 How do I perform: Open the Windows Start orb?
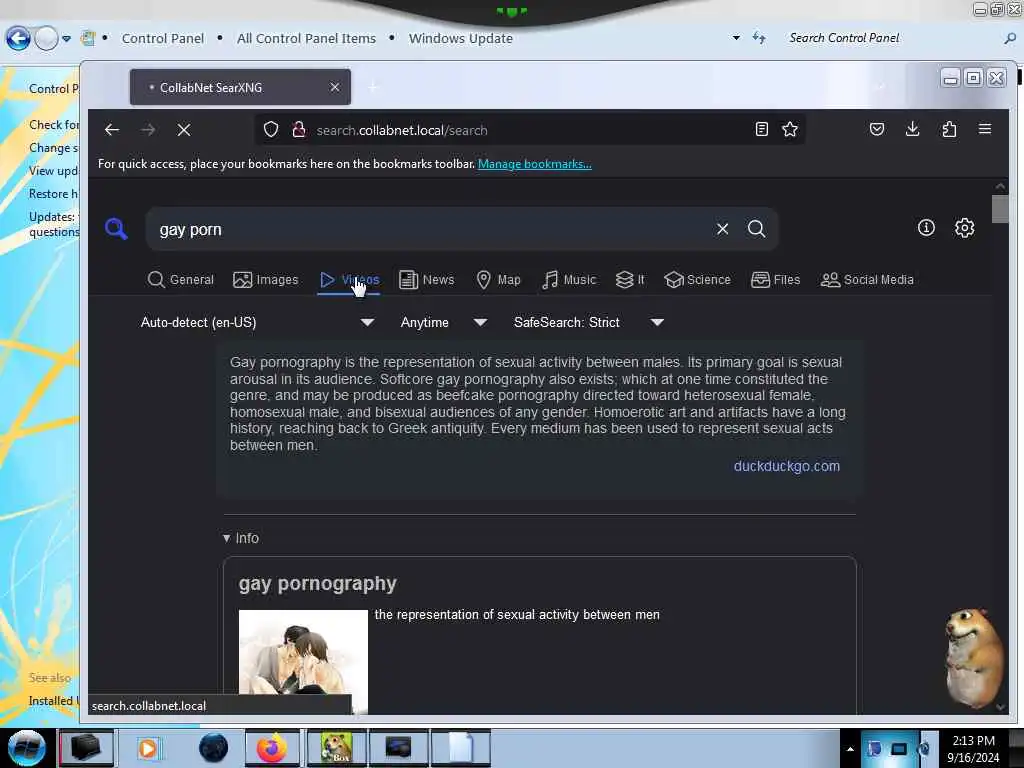(x=27, y=748)
